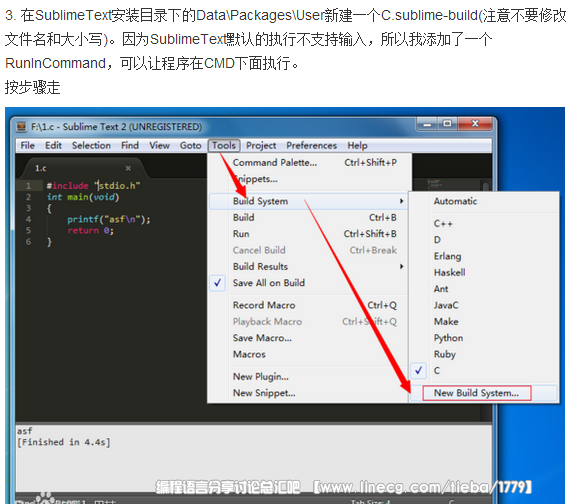Click Build (Ctrl+B) menu item
The width and height of the screenshot is (582, 504).
tap(309, 217)
